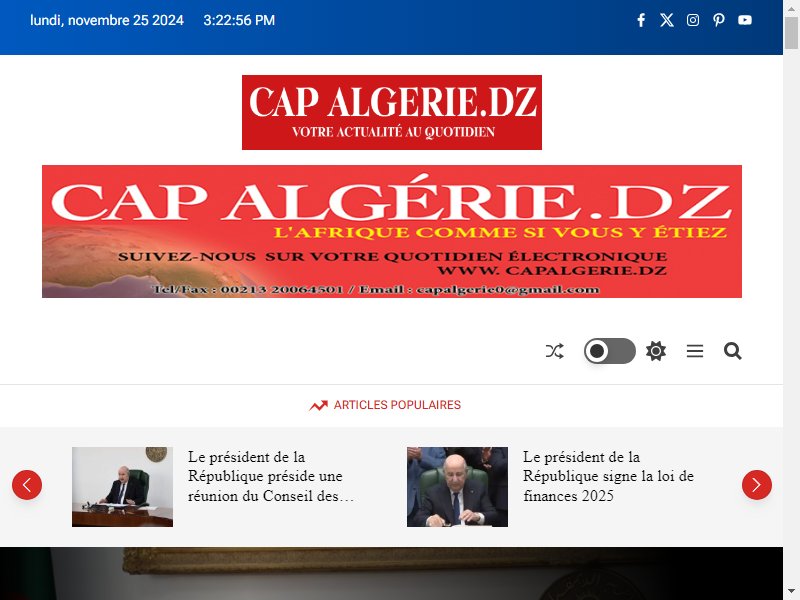Open article 'préside une réunion du Conseil'
800x600 pixels.
point(271,477)
